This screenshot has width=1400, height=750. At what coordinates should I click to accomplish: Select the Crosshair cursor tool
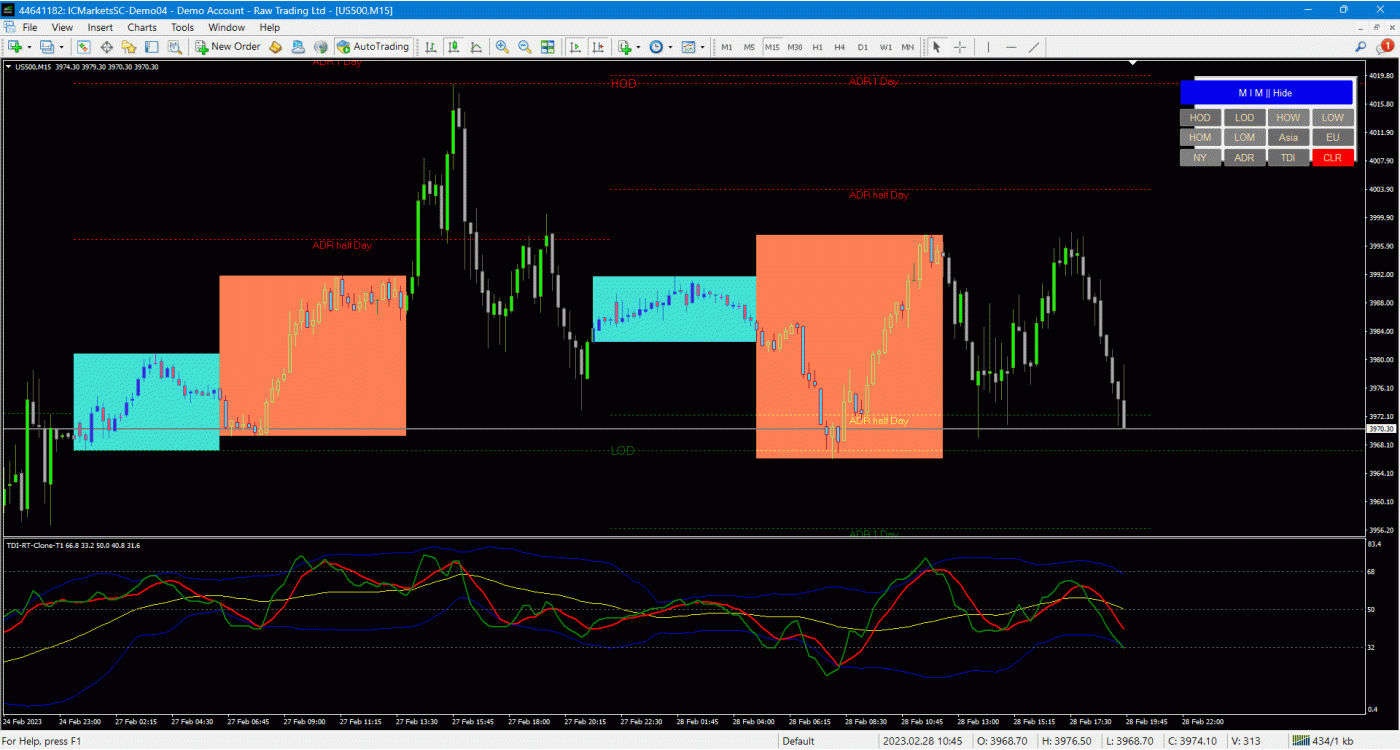pyautogui.click(x=960, y=47)
